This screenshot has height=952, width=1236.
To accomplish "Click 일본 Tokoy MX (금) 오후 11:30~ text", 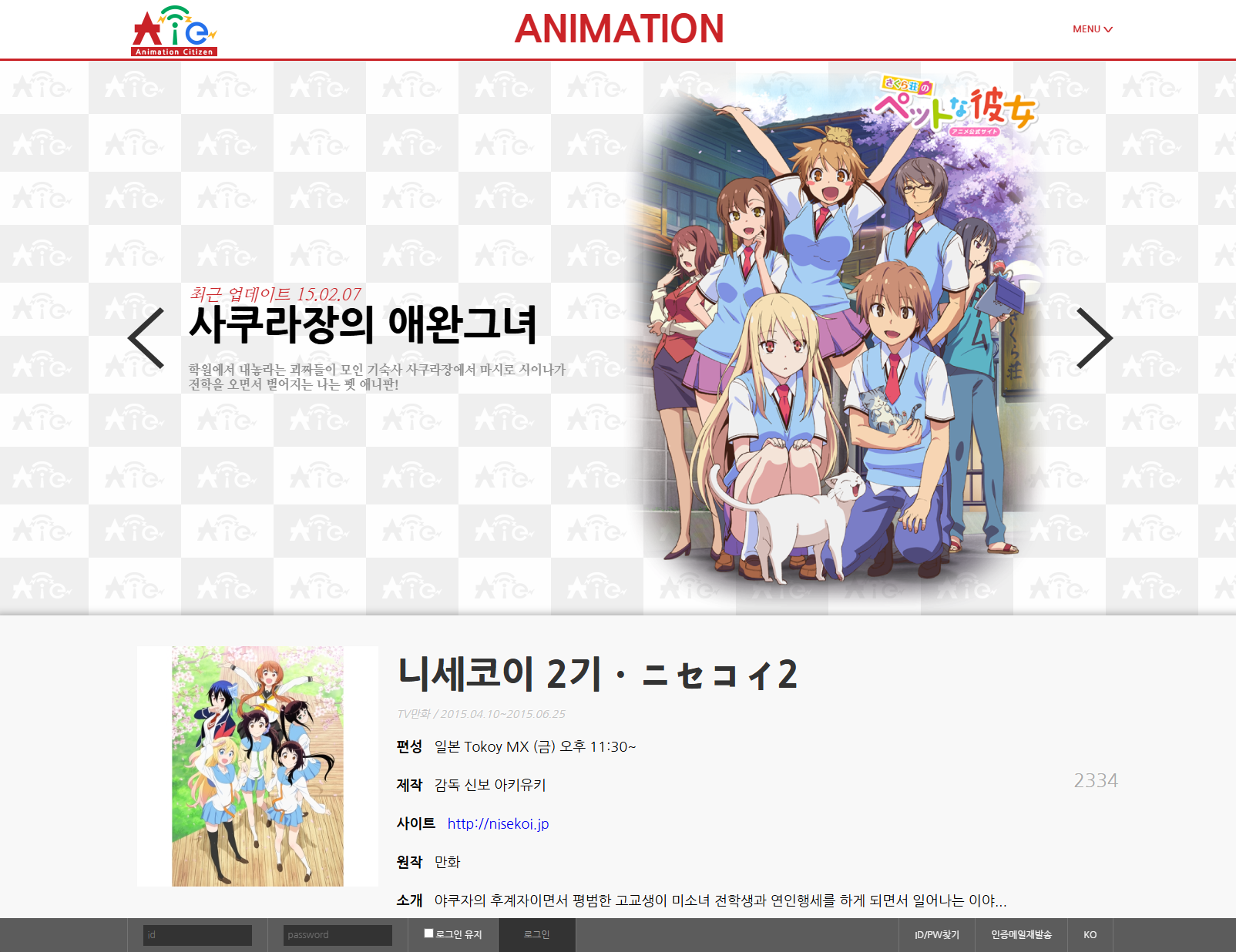I will click(x=535, y=746).
